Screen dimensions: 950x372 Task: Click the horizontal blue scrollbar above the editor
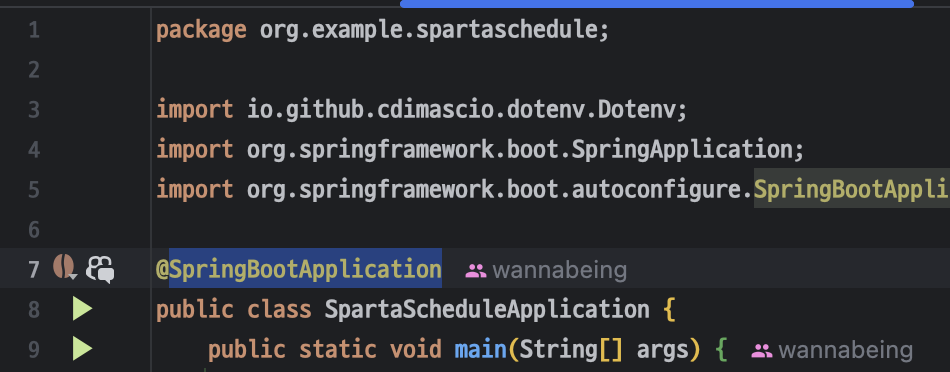(657, 4)
